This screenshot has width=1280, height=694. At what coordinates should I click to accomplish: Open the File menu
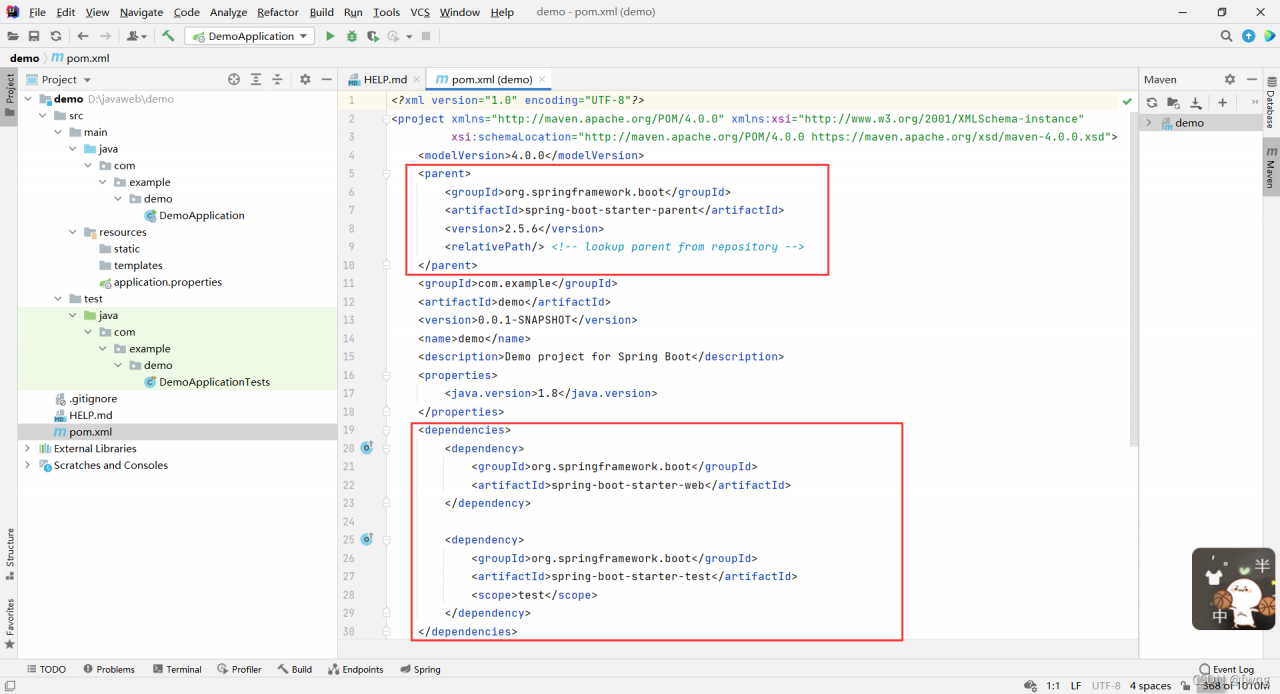[x=38, y=12]
